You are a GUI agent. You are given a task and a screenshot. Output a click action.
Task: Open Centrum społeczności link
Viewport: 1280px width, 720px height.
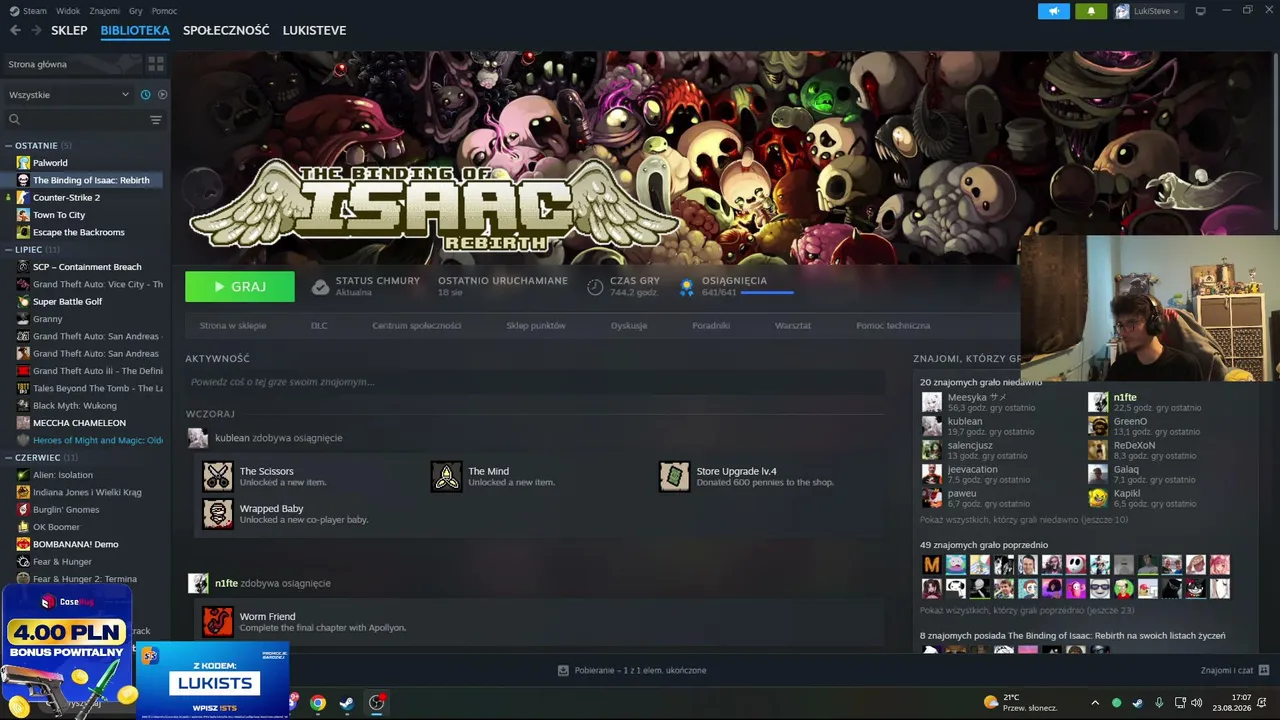click(x=416, y=326)
